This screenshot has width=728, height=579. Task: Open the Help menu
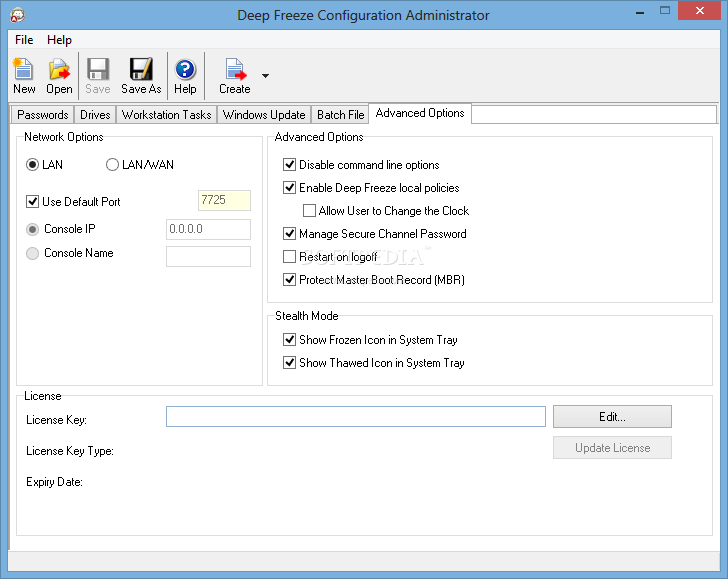(59, 40)
